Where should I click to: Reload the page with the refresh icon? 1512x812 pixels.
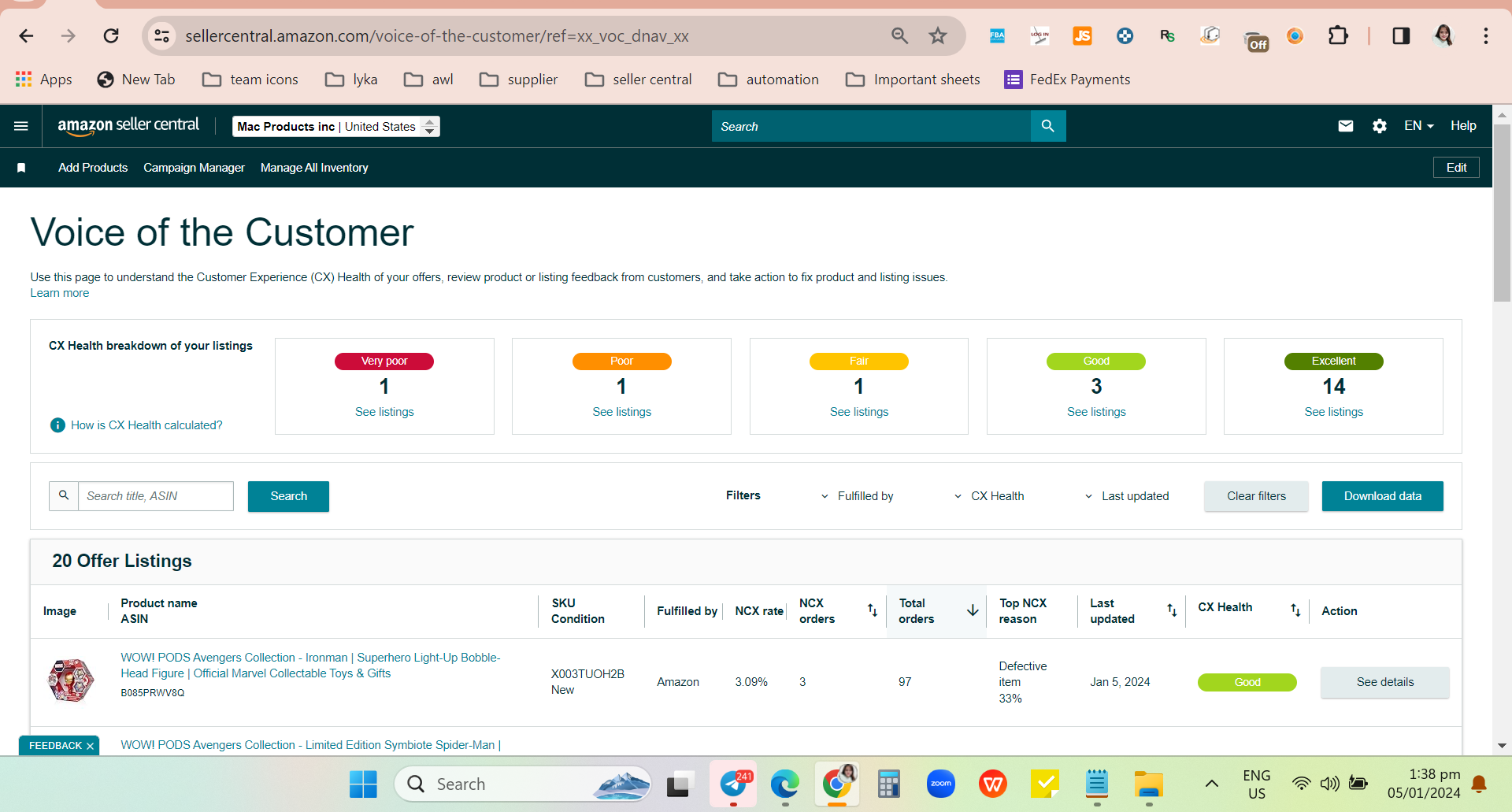111,36
